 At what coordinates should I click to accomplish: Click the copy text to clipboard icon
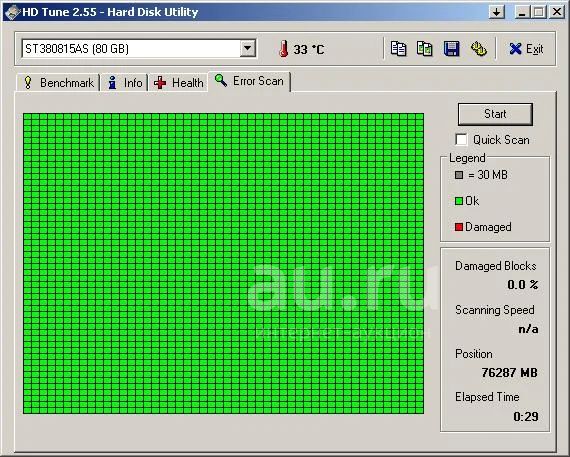pyautogui.click(x=398, y=49)
